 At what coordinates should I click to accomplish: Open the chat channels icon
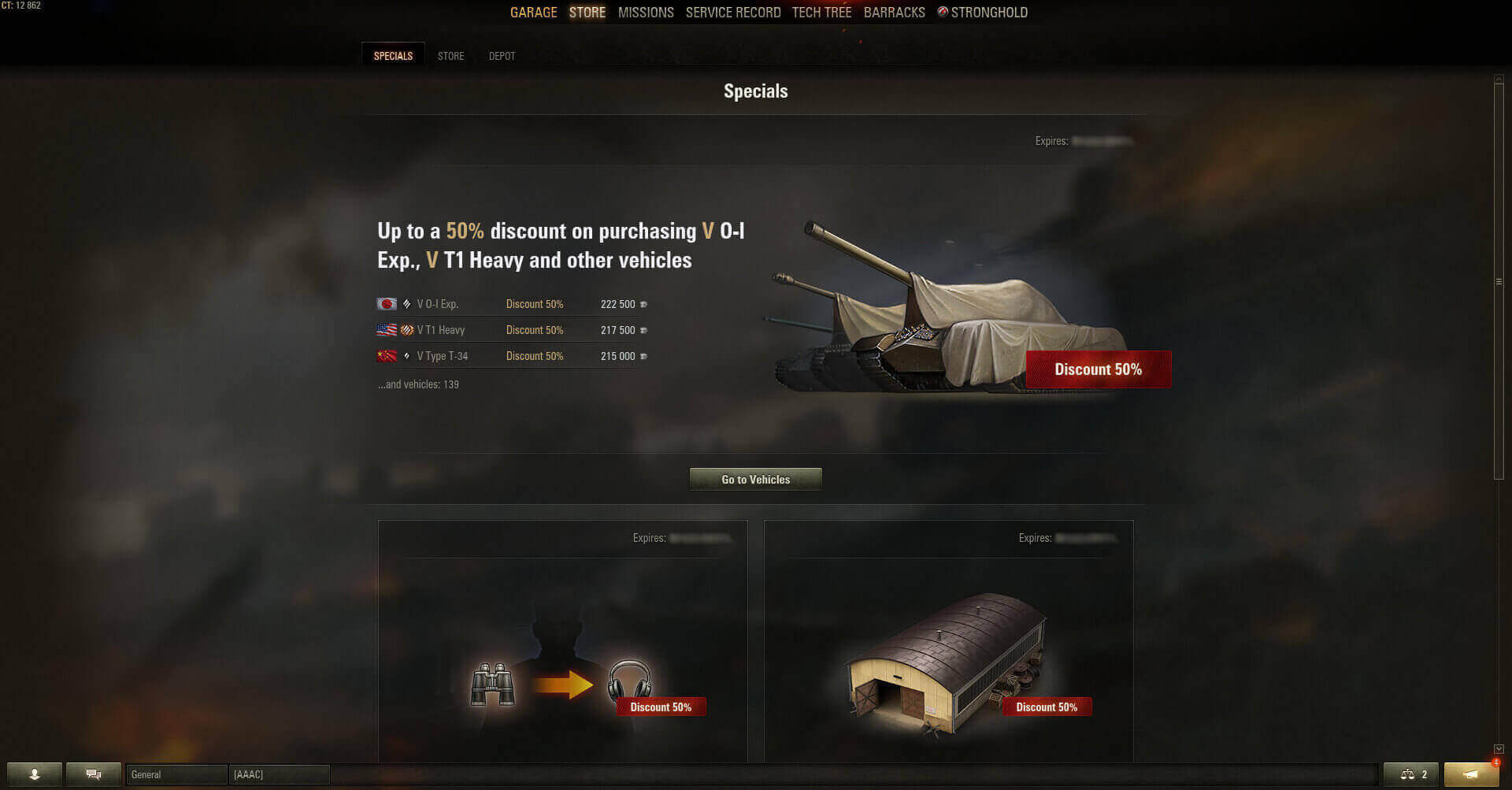point(94,774)
